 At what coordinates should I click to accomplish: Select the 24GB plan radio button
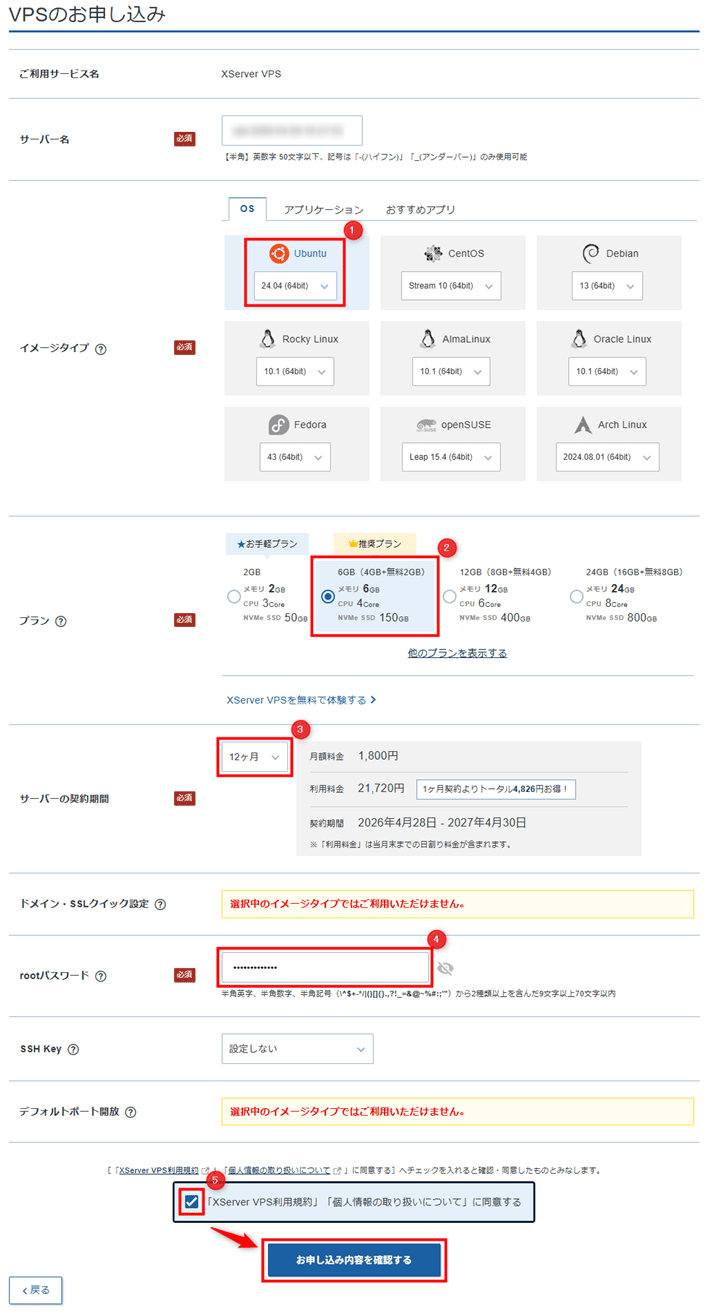coord(576,597)
